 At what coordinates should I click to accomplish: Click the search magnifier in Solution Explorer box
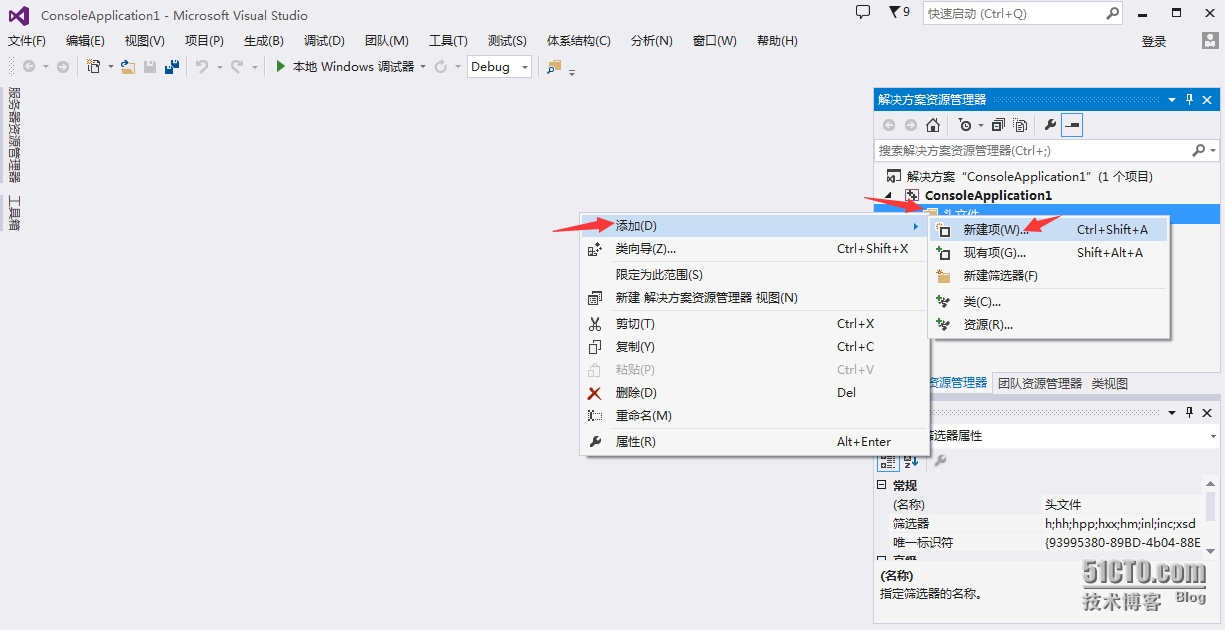point(1199,150)
